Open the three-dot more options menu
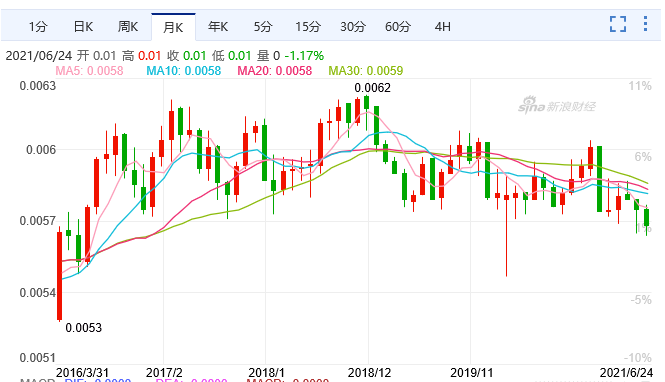665x382 pixels. [x=645, y=24]
